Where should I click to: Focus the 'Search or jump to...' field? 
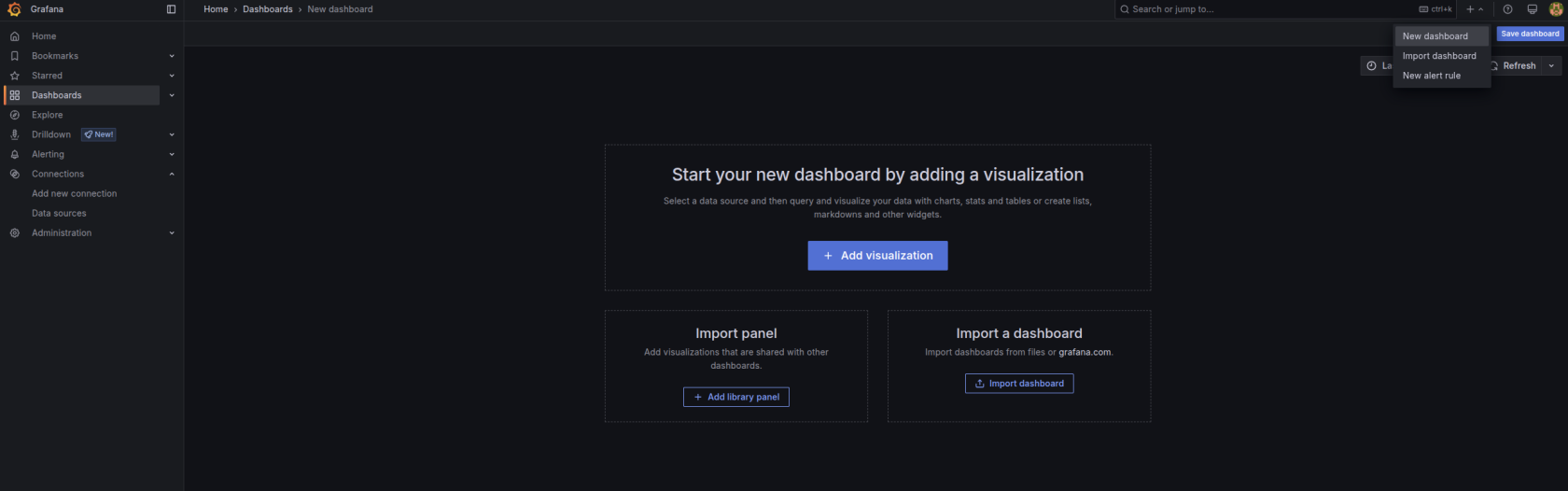[1286, 9]
